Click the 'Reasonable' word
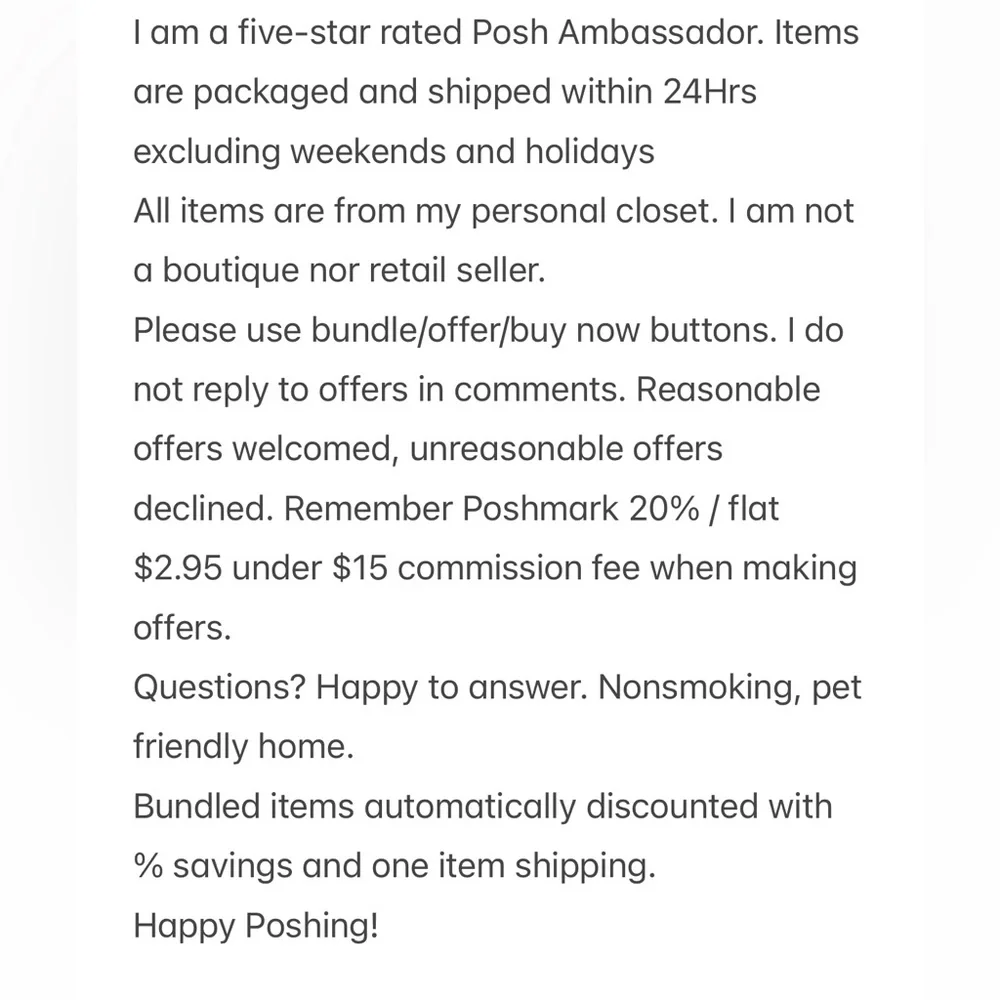The image size is (1000, 1000). (728, 389)
